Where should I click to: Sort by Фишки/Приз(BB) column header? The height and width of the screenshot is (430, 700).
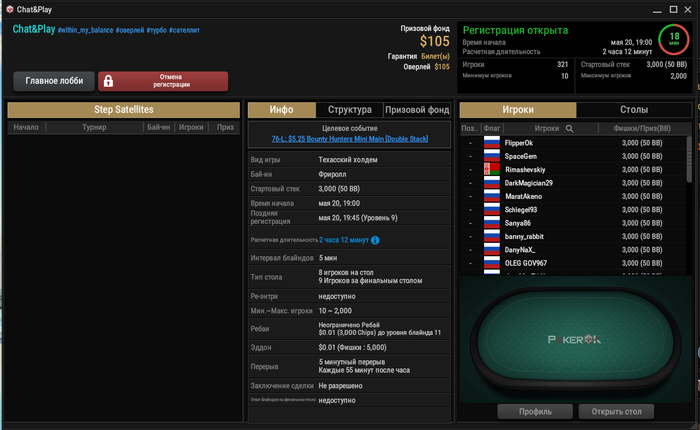[642, 129]
